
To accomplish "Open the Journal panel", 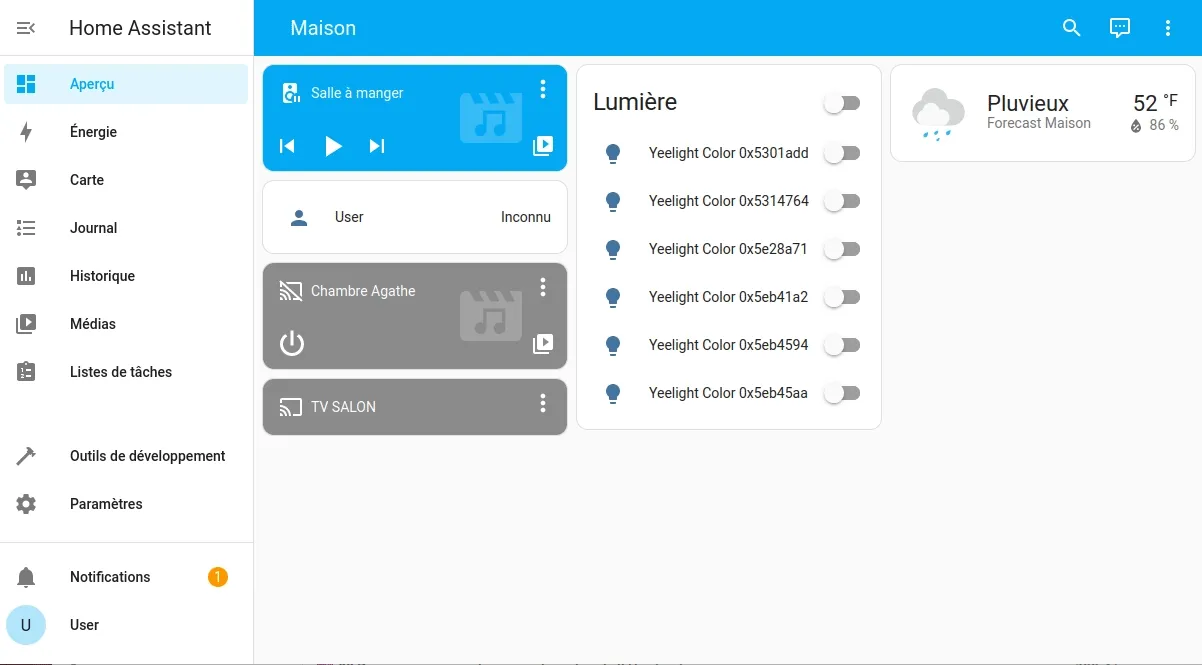I will tap(93, 227).
